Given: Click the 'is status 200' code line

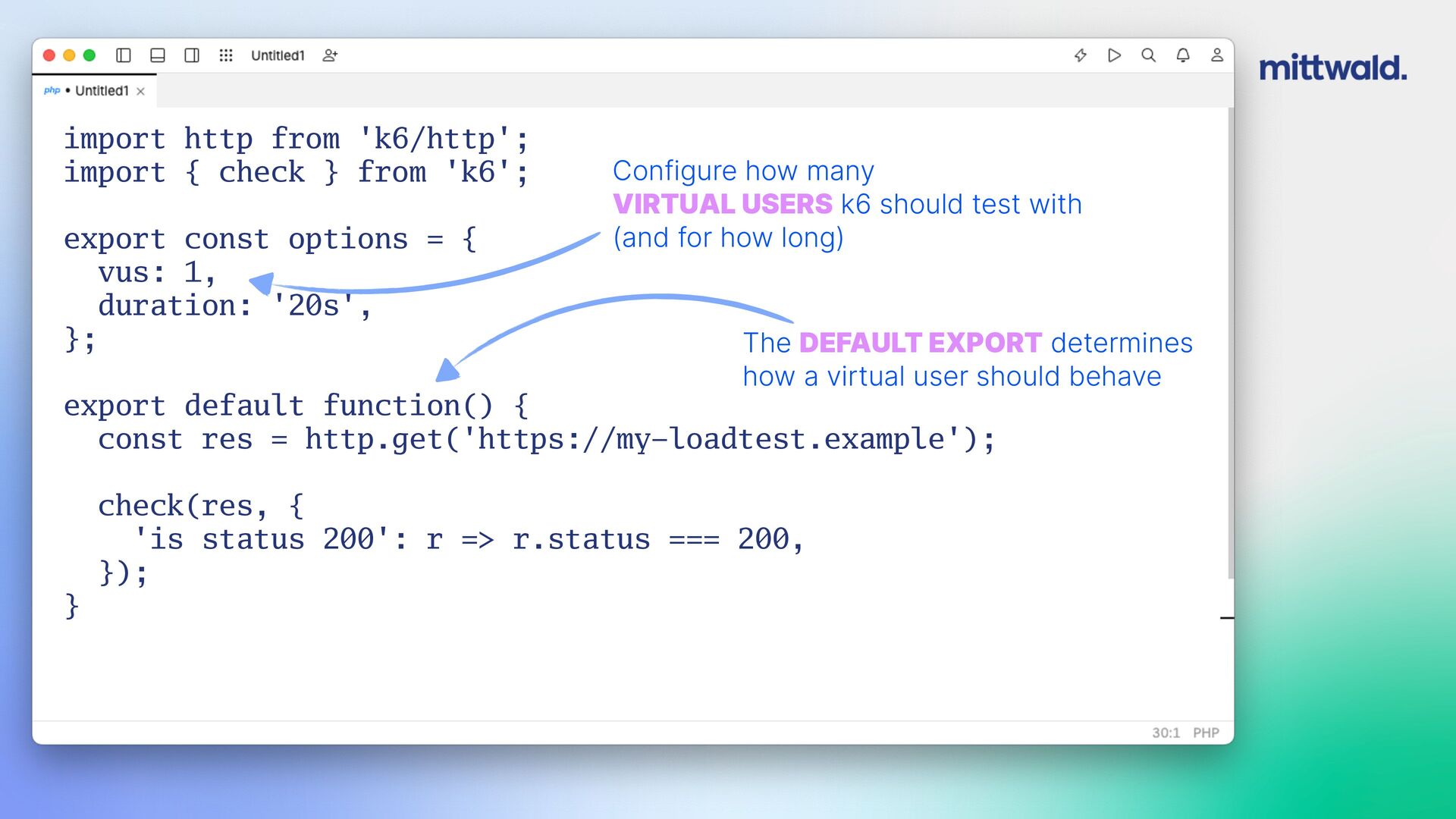Looking at the screenshot, I should pyautogui.click(x=468, y=539).
